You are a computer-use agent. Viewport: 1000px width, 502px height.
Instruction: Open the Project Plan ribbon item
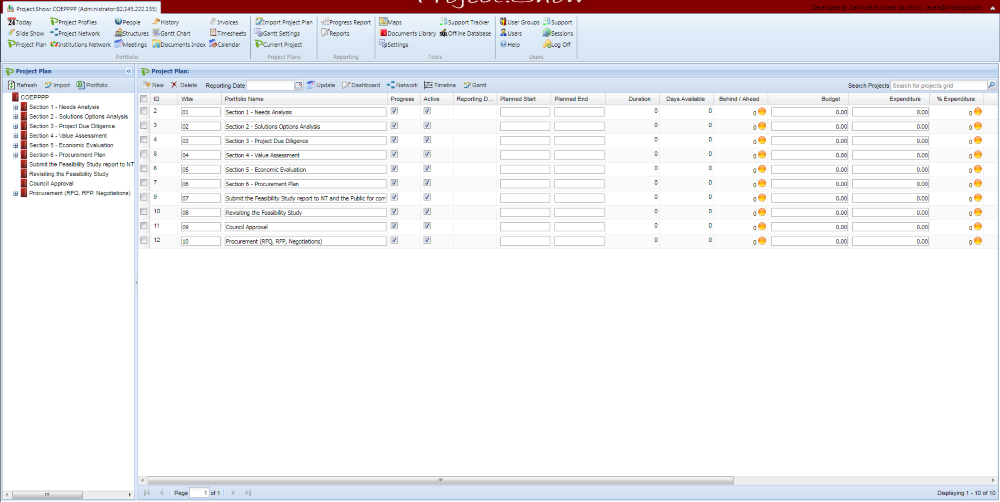tap(27, 45)
